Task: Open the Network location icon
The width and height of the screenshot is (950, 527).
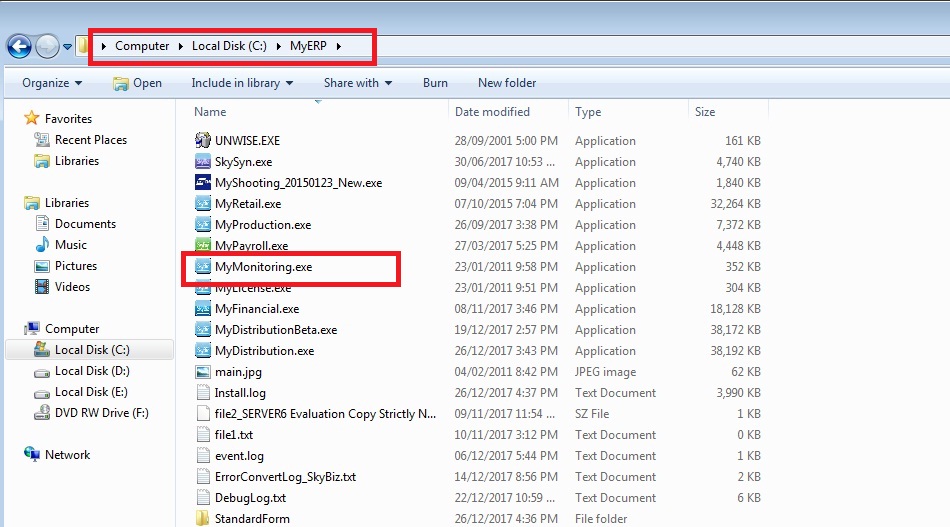Action: pos(32,455)
